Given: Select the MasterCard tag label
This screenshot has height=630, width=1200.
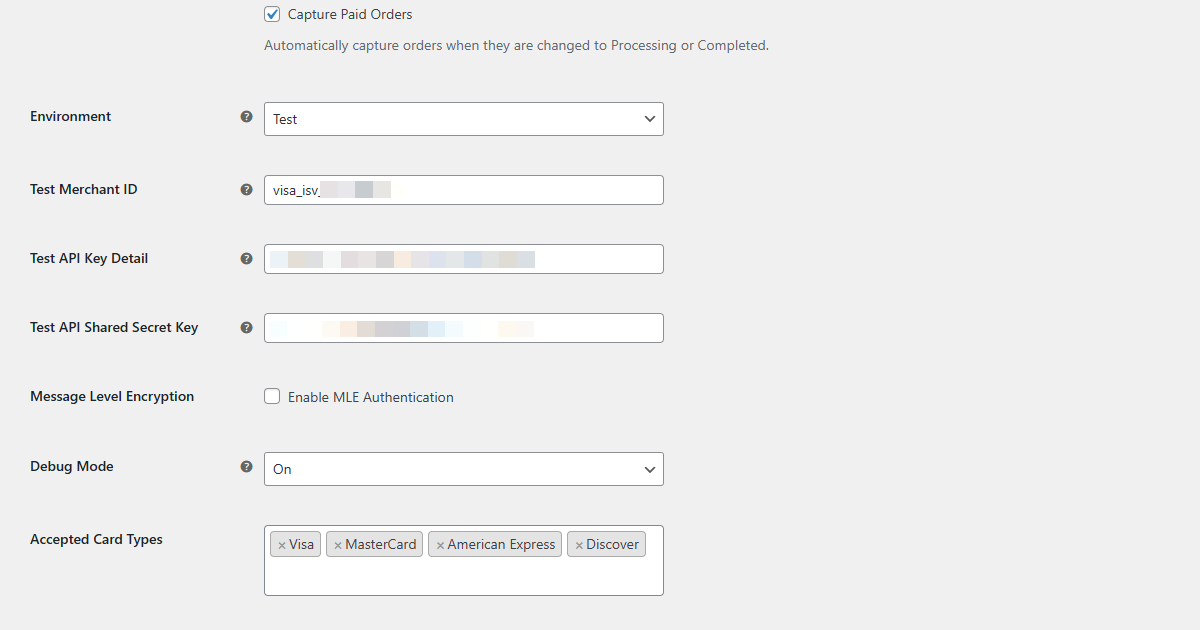Looking at the screenshot, I should 380,544.
